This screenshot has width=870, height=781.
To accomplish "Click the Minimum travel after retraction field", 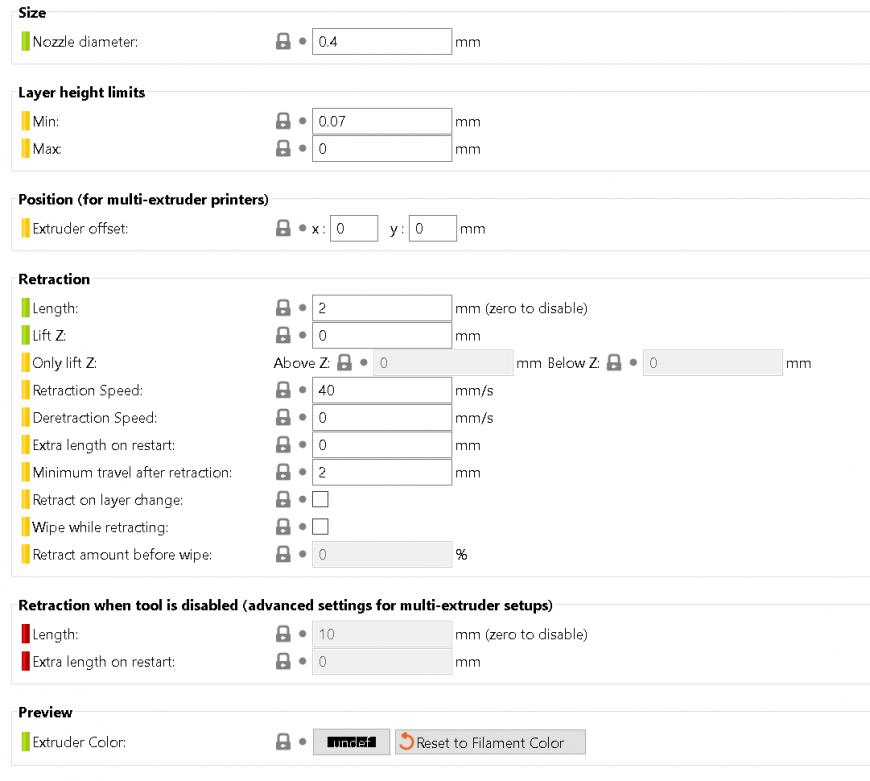I will pyautogui.click(x=382, y=473).
